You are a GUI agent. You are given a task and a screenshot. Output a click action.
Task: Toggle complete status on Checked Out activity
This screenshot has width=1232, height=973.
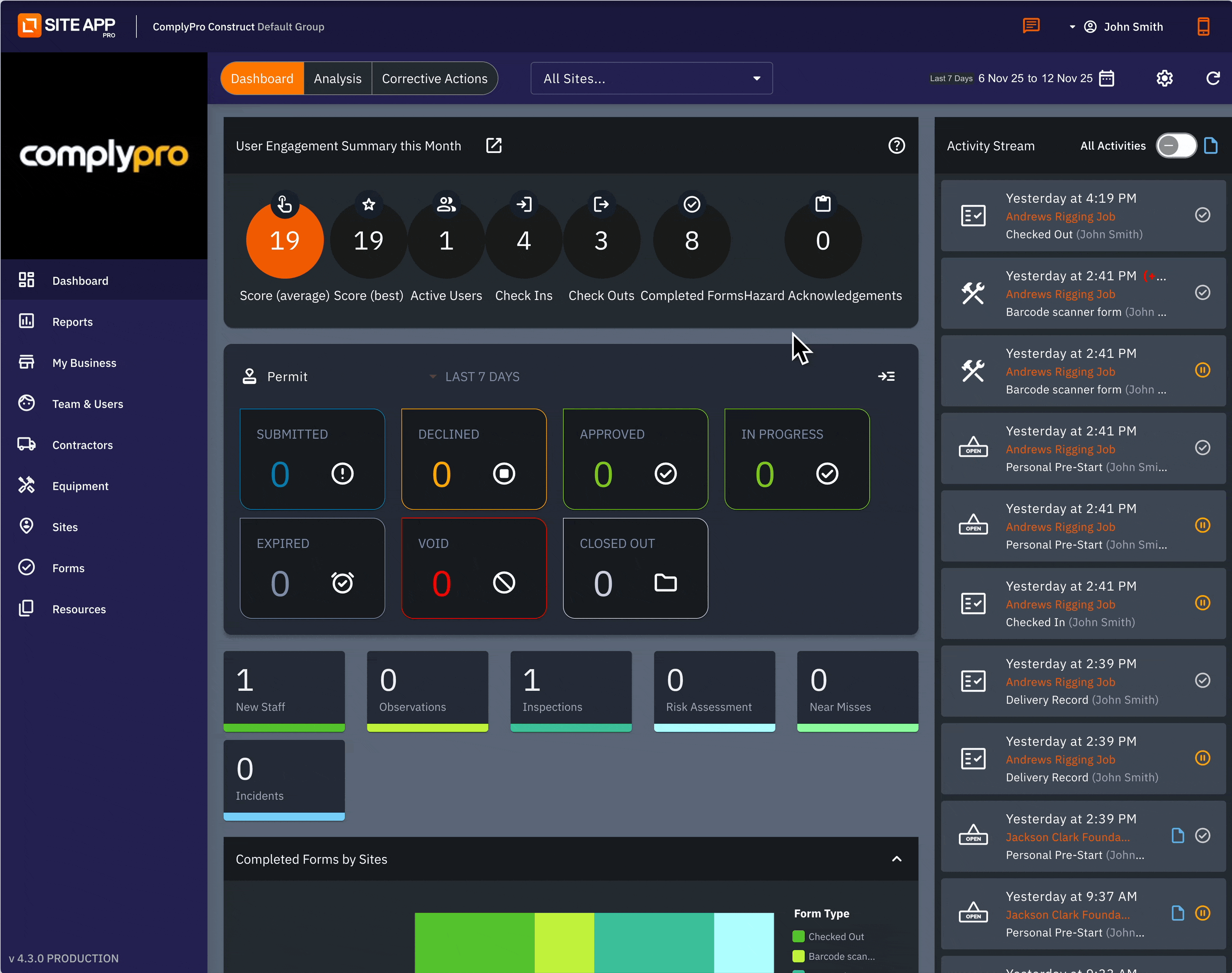pos(1202,215)
